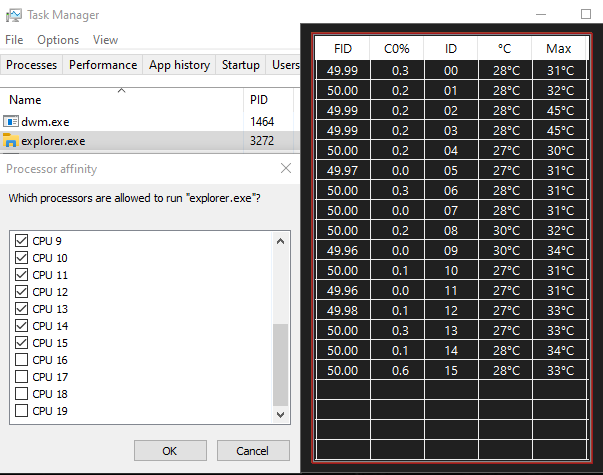
Task: Open the Options menu
Action: coord(58,40)
